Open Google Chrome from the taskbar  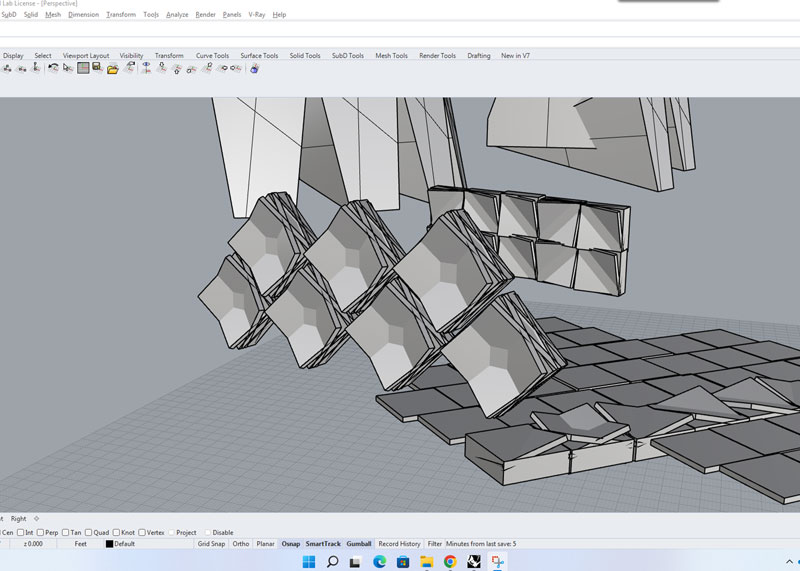click(x=450, y=562)
